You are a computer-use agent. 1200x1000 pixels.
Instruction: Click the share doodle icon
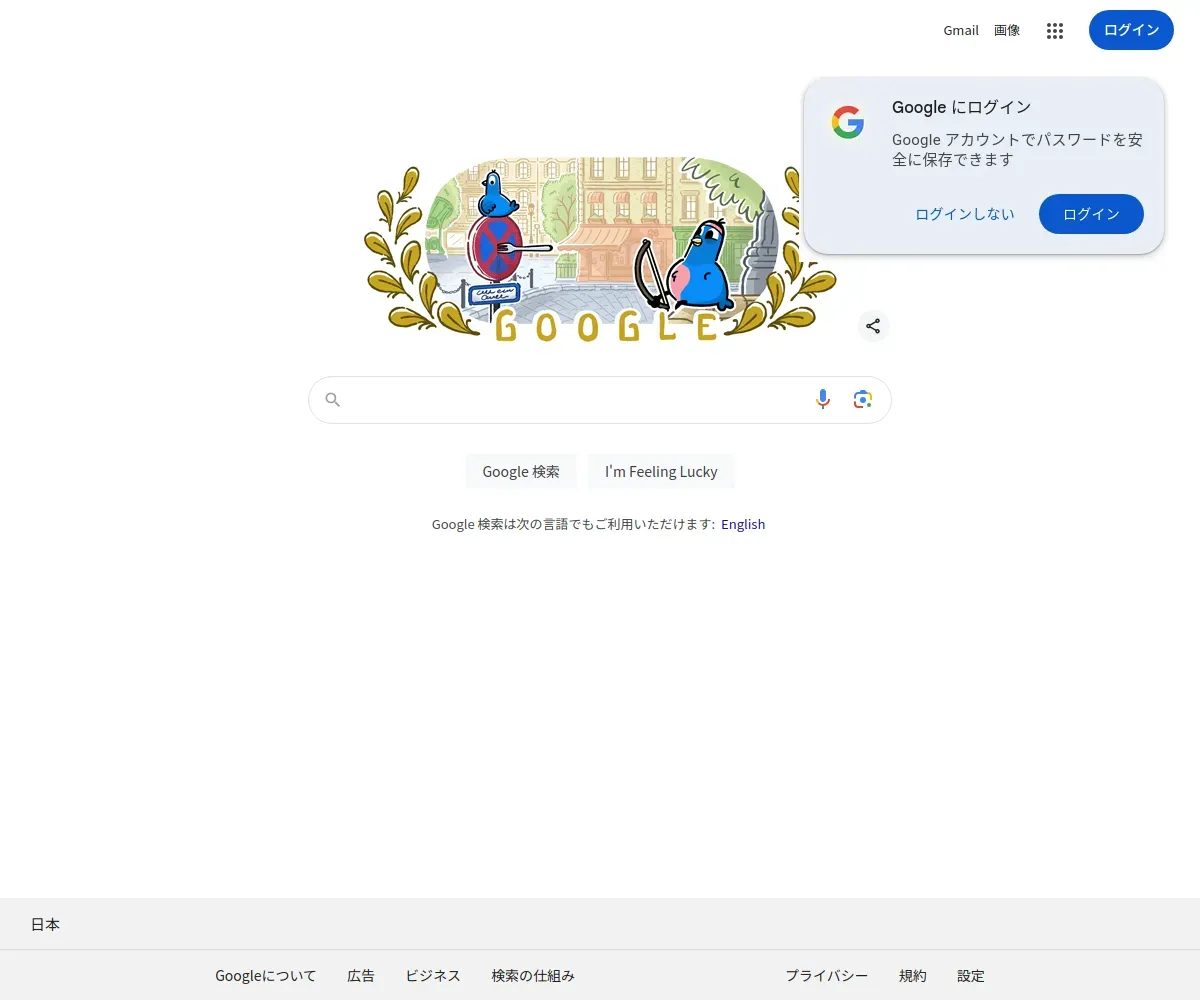coord(873,326)
